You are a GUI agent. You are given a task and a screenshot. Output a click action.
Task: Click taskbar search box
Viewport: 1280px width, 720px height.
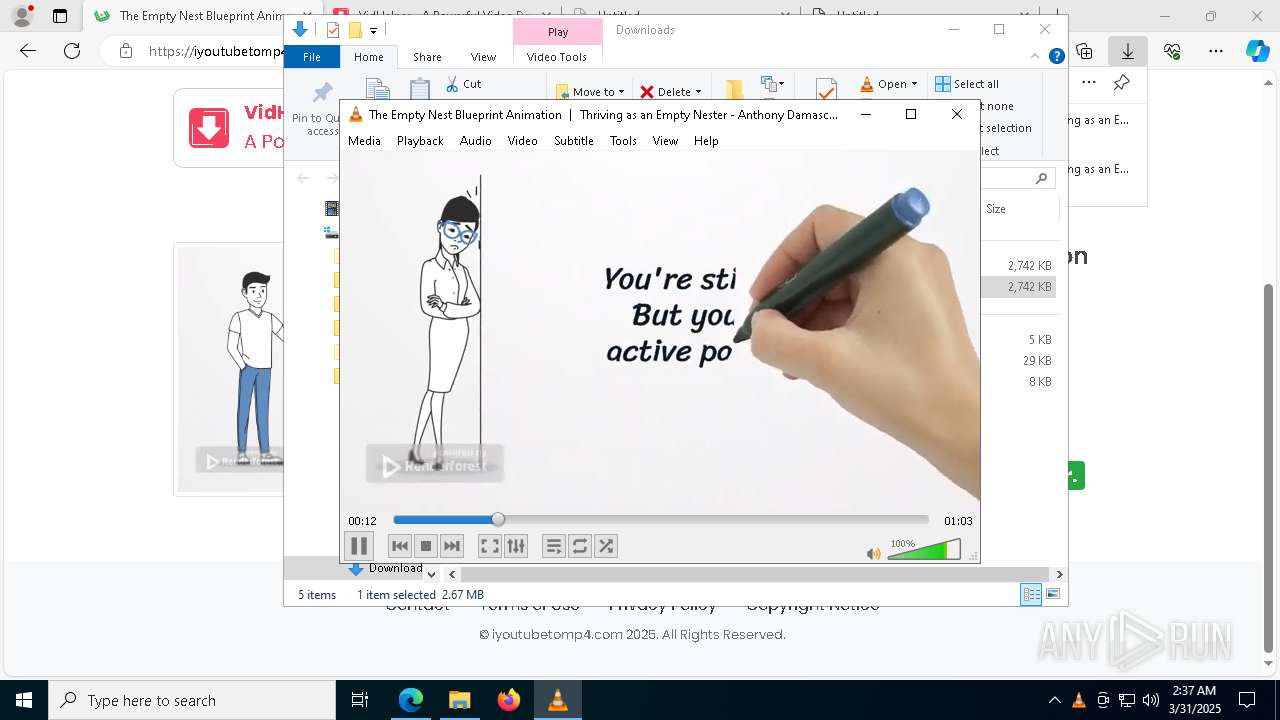point(192,700)
